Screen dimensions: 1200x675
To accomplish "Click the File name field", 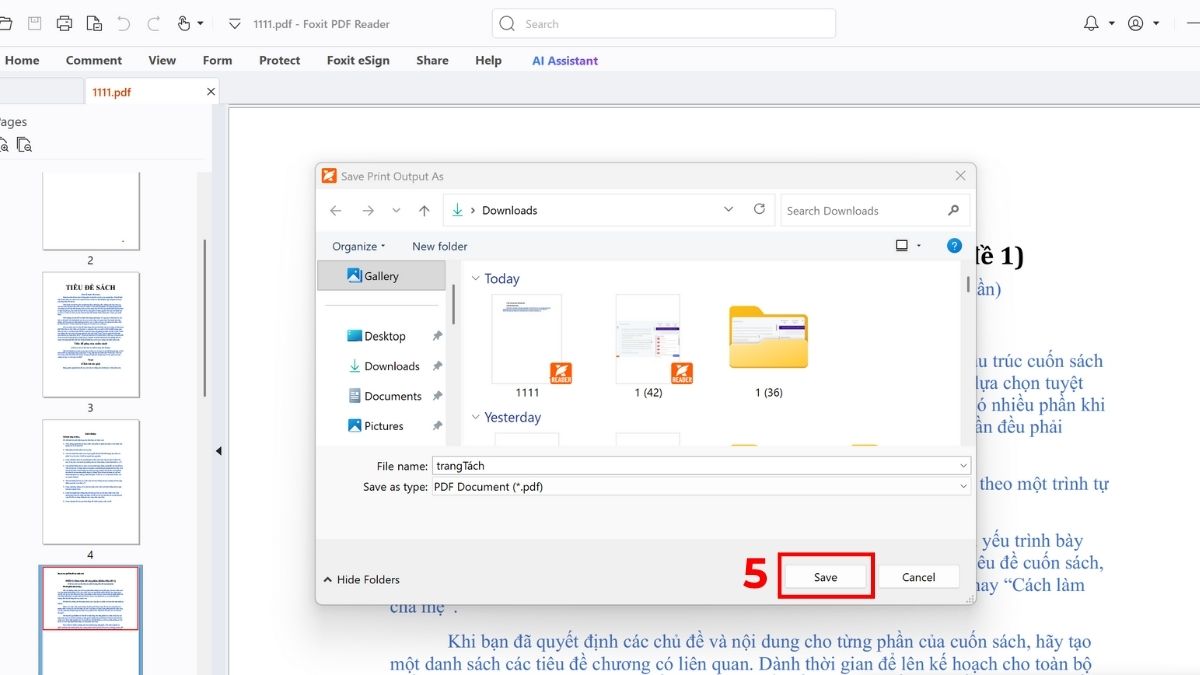I will 701,466.
